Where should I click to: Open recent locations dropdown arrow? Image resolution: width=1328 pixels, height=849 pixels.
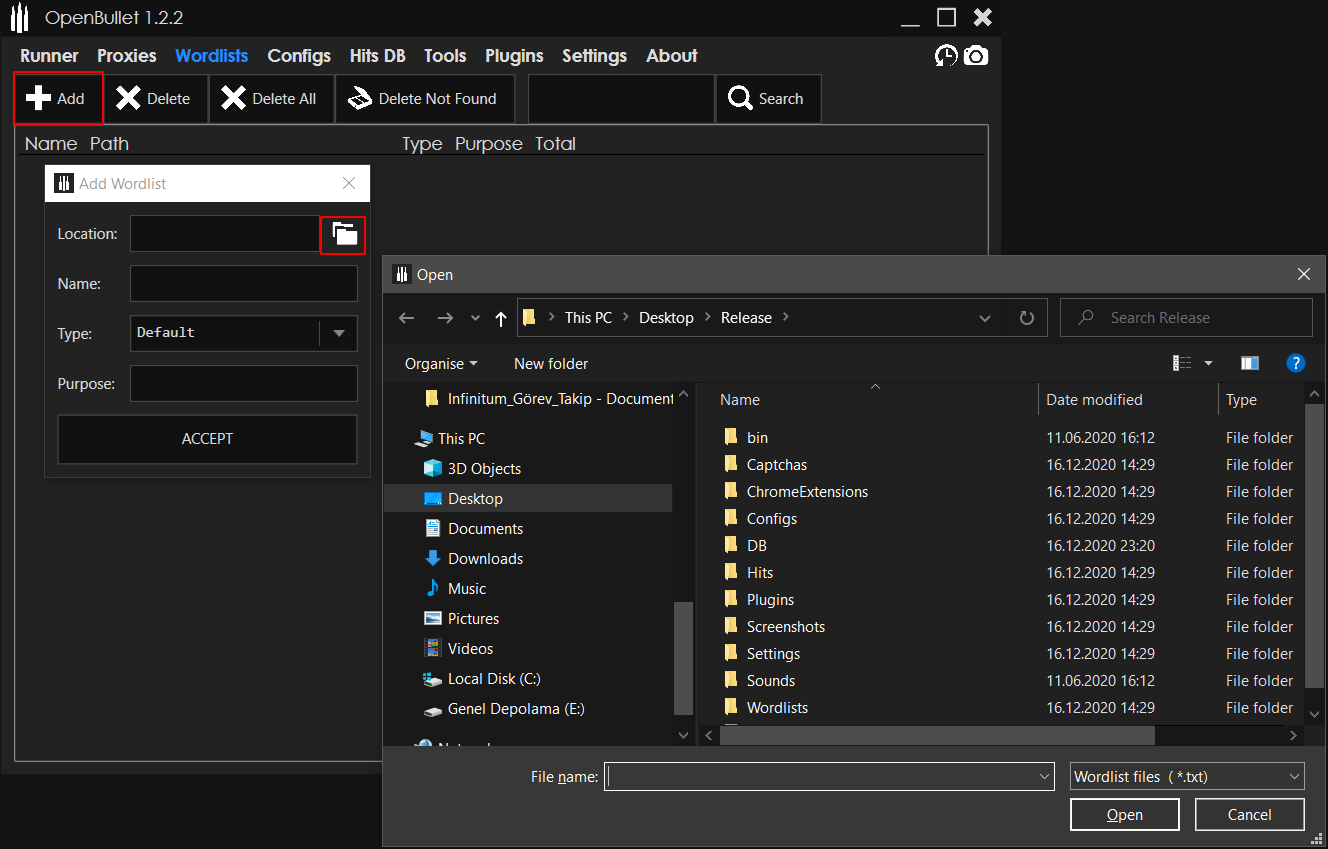coord(475,318)
